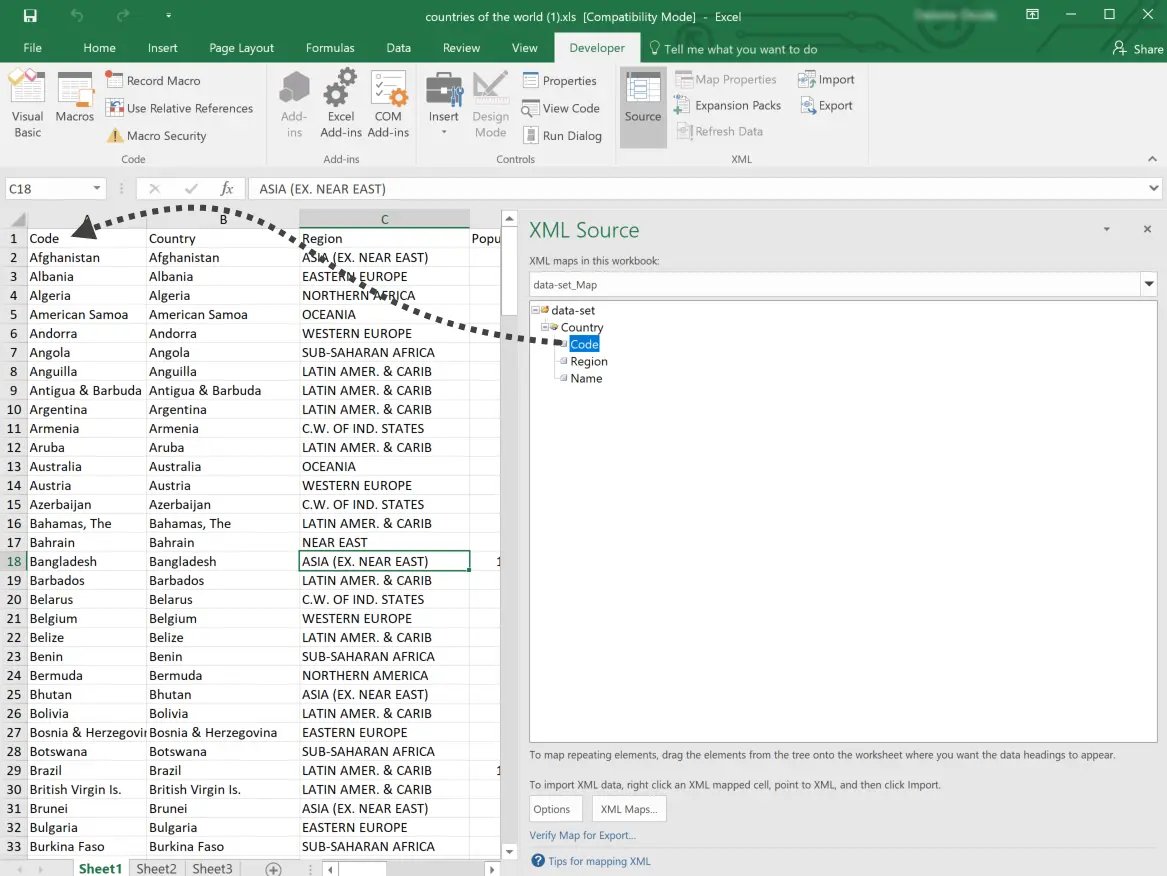Viewport: 1167px width, 876px height.
Task: Add a new sheet
Action: pyautogui.click(x=273, y=869)
